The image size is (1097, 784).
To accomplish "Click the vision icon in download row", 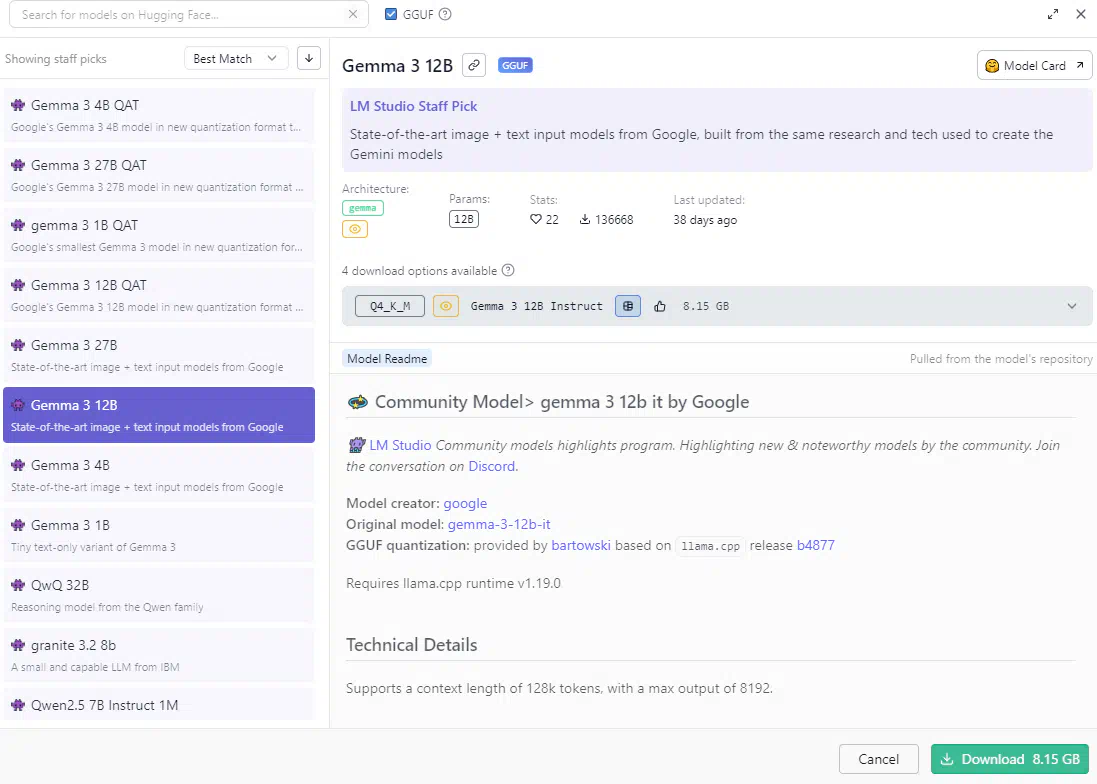I will [446, 306].
